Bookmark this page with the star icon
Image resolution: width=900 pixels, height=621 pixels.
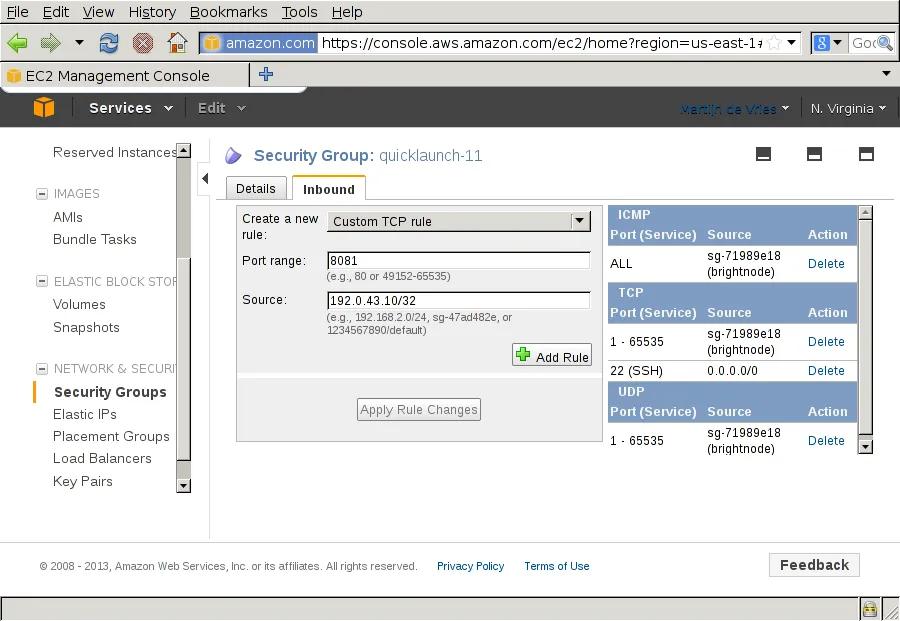pos(774,42)
